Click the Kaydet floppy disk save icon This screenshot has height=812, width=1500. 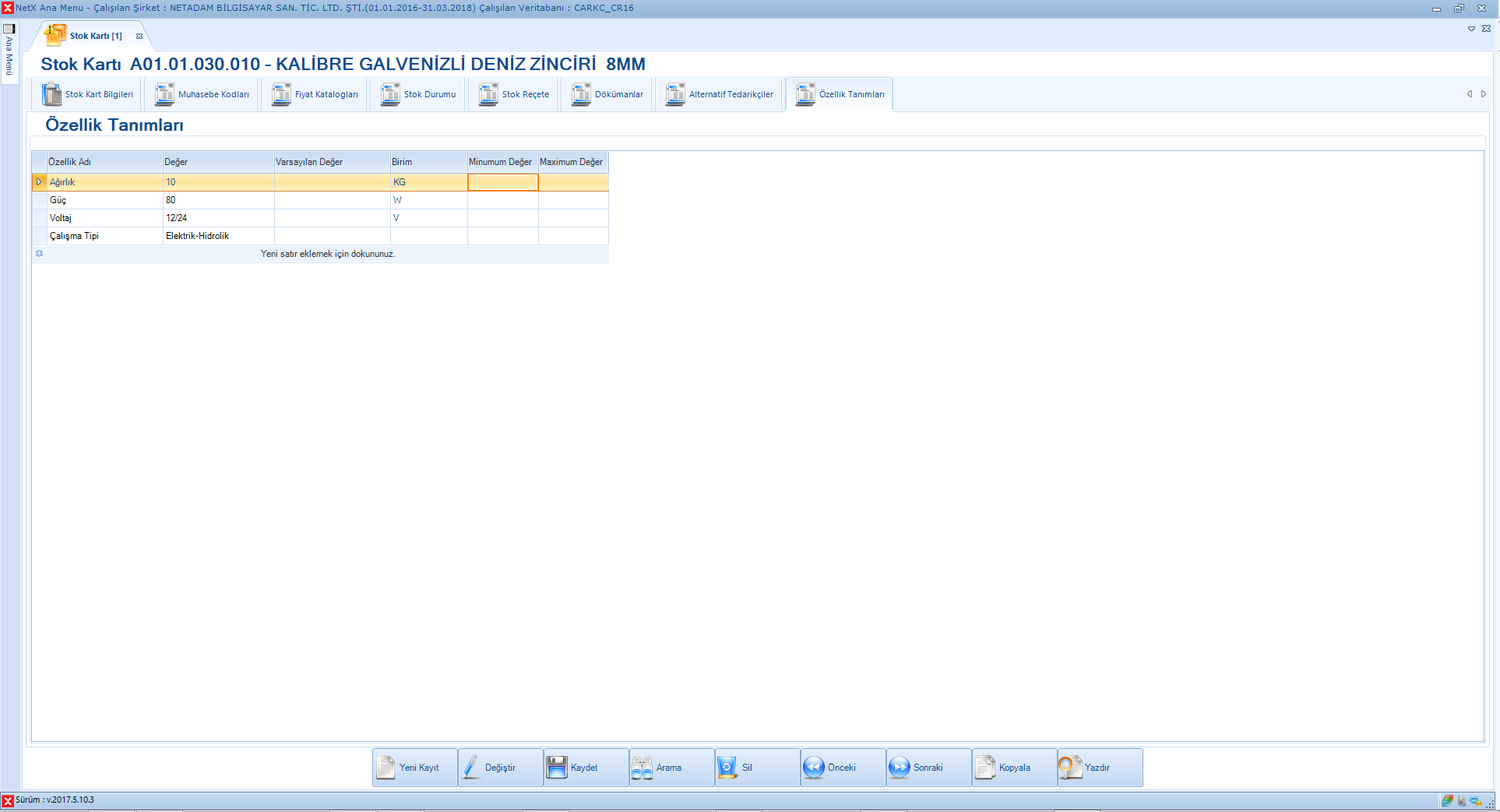(x=557, y=768)
